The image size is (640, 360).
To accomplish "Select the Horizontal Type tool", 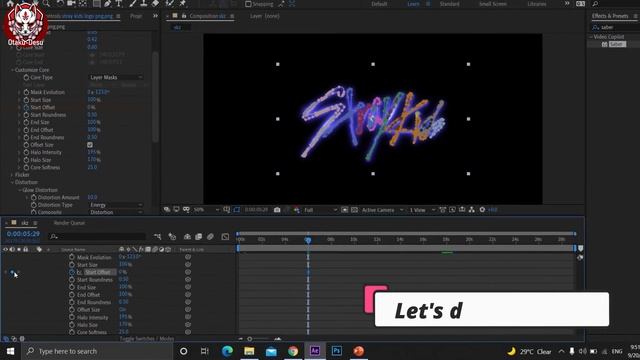I will click(x=119, y=4).
